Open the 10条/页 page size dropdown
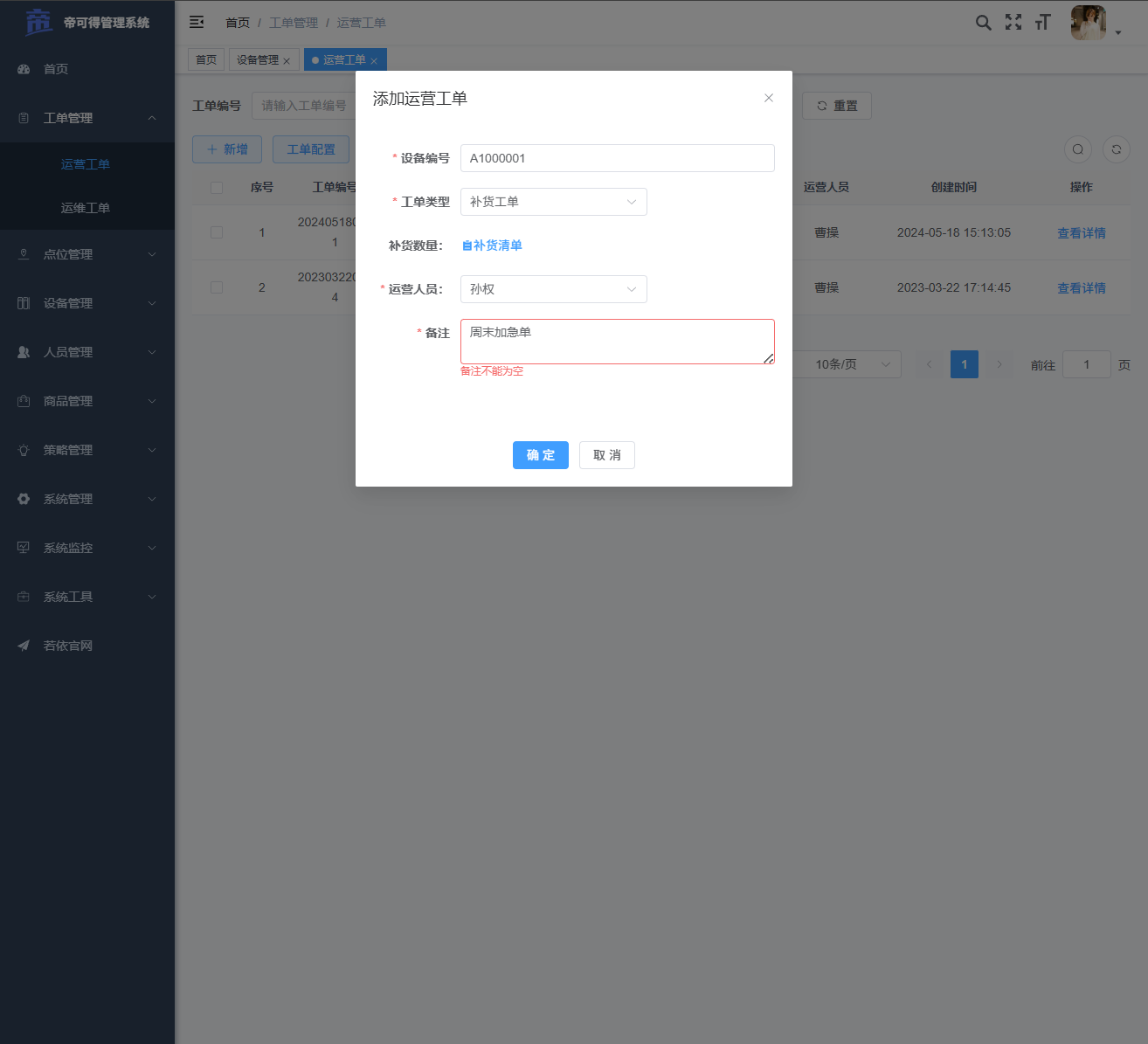Screen dimensions: 1148x1044 (x=846, y=364)
